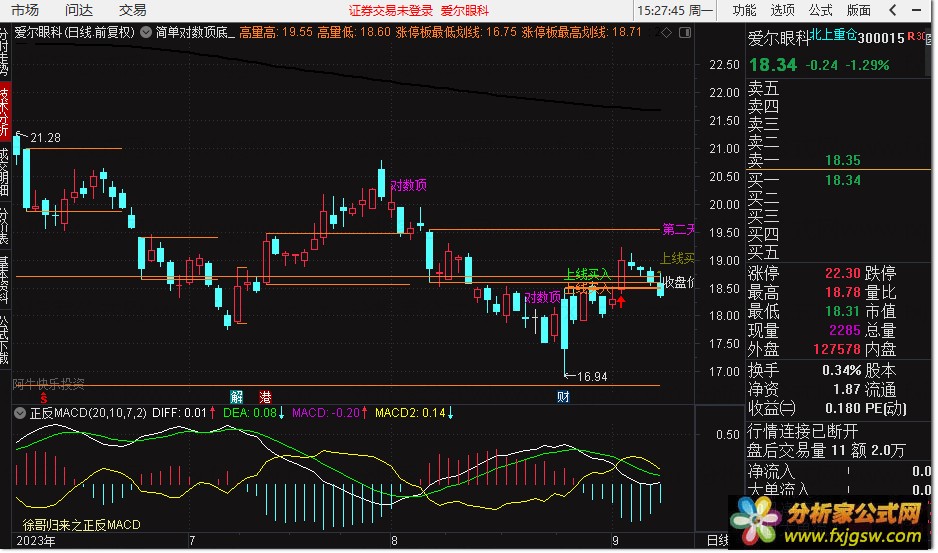Open the 公式 menu
938x553 pixels.
tap(821, 10)
